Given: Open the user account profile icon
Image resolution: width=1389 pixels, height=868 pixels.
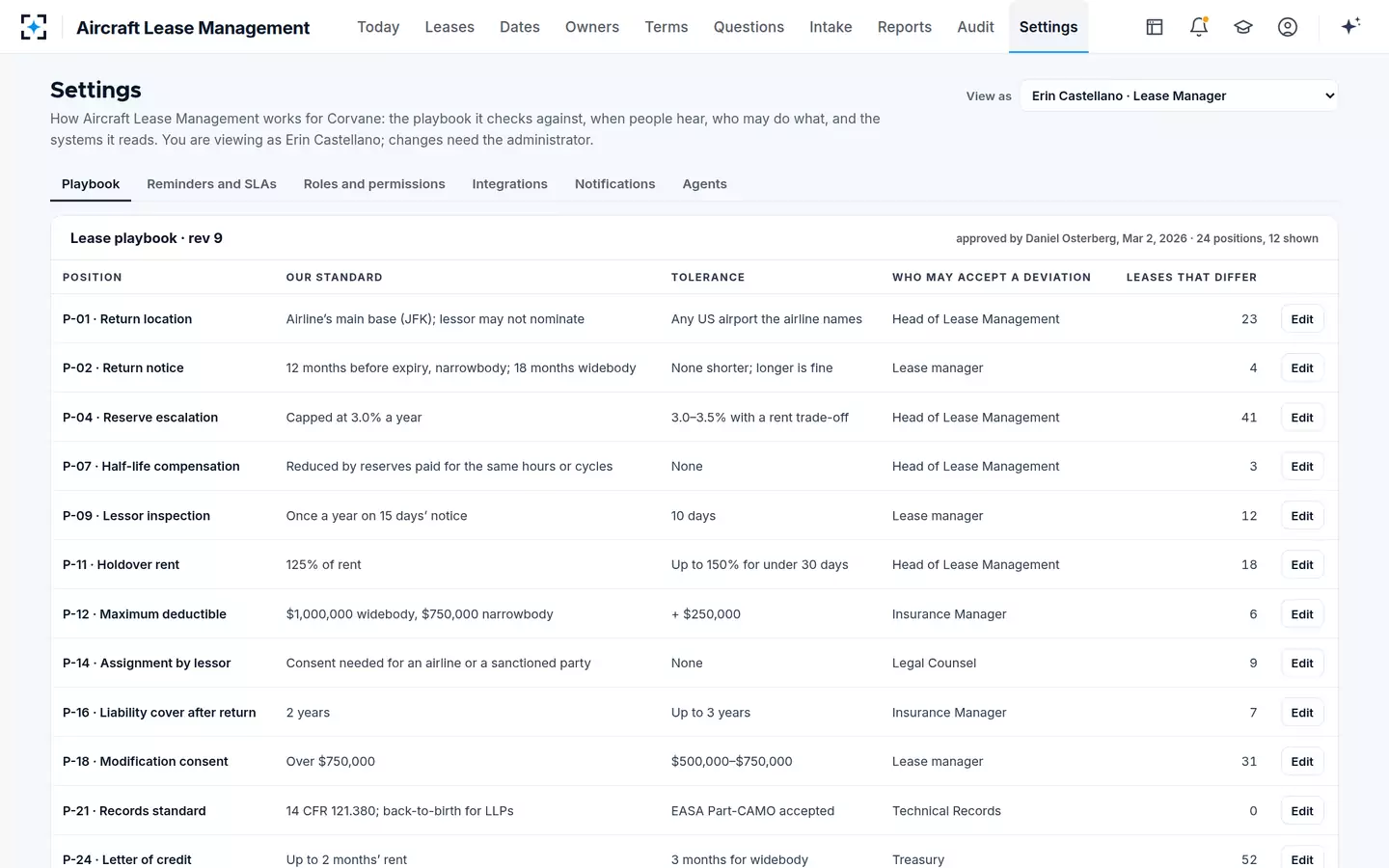Looking at the screenshot, I should coord(1288,27).
